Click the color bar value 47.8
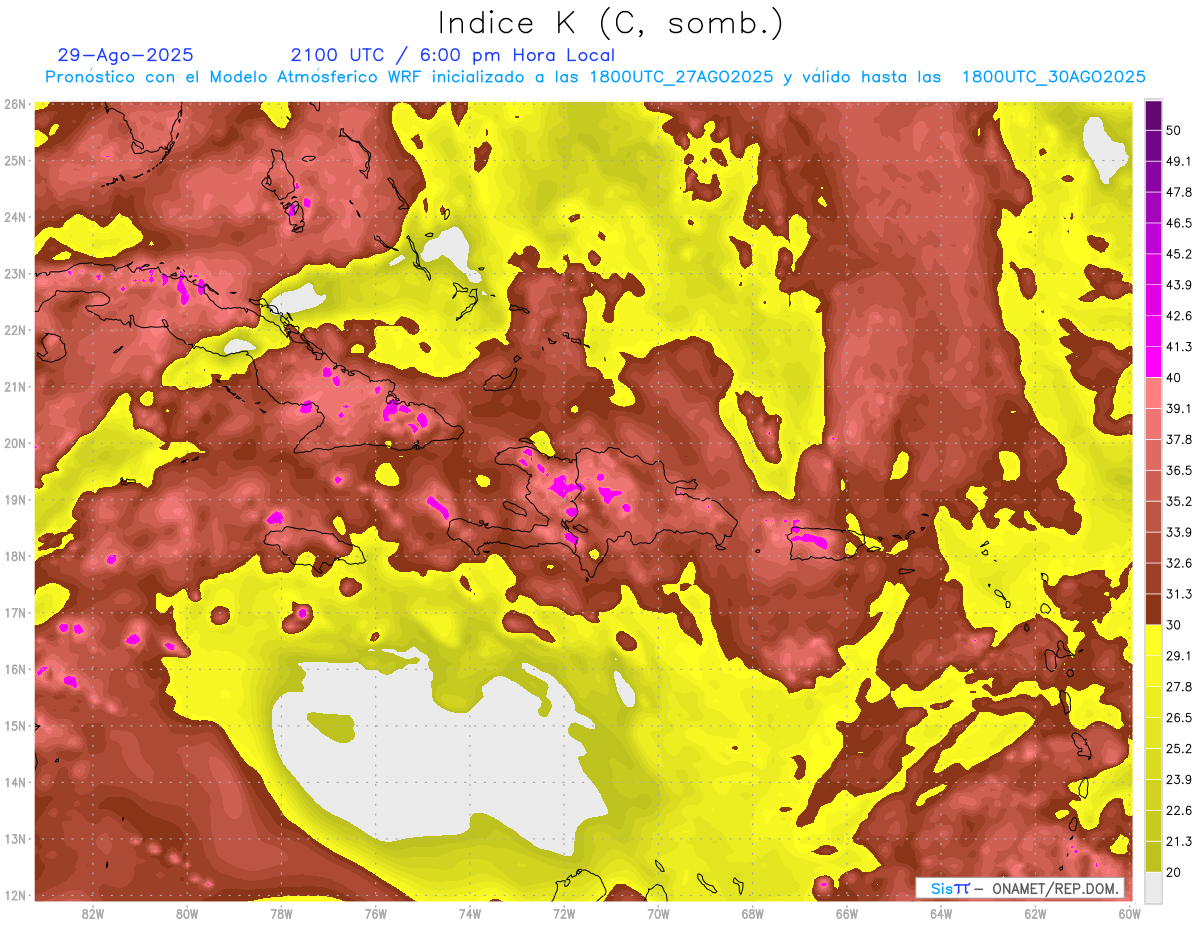This screenshot has width=1200, height=927. pos(1178,192)
